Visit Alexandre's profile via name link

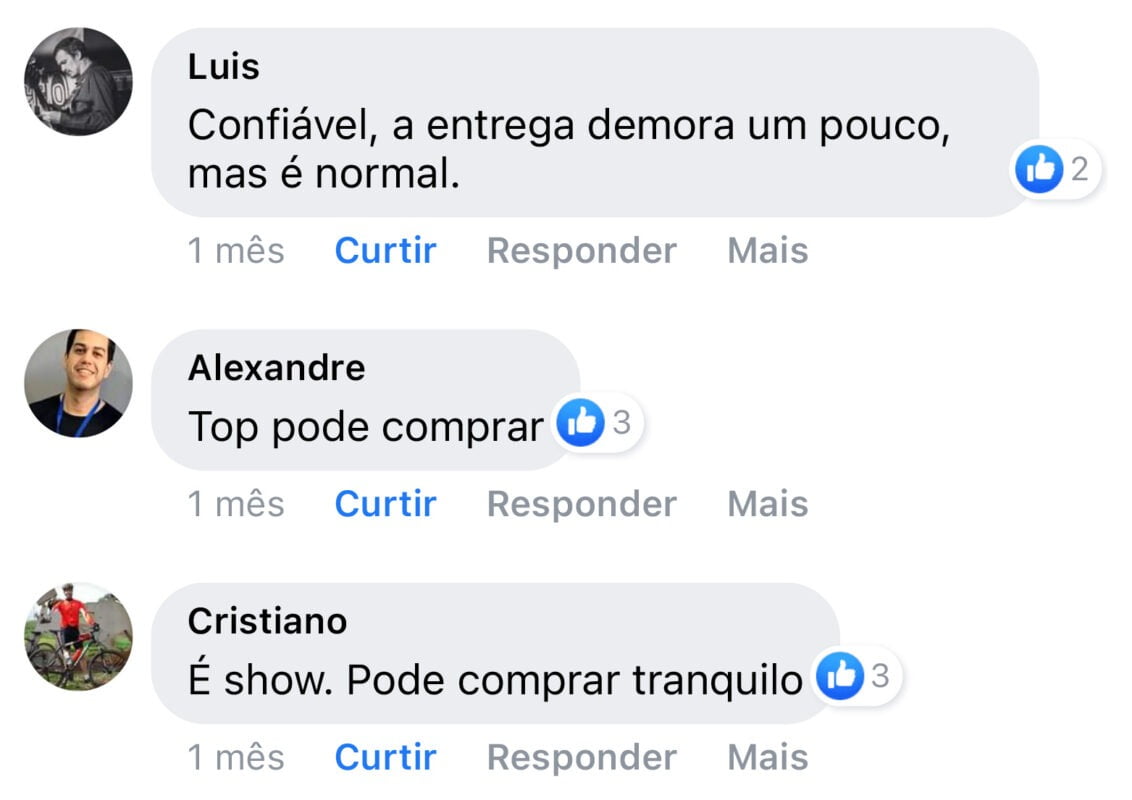276,368
